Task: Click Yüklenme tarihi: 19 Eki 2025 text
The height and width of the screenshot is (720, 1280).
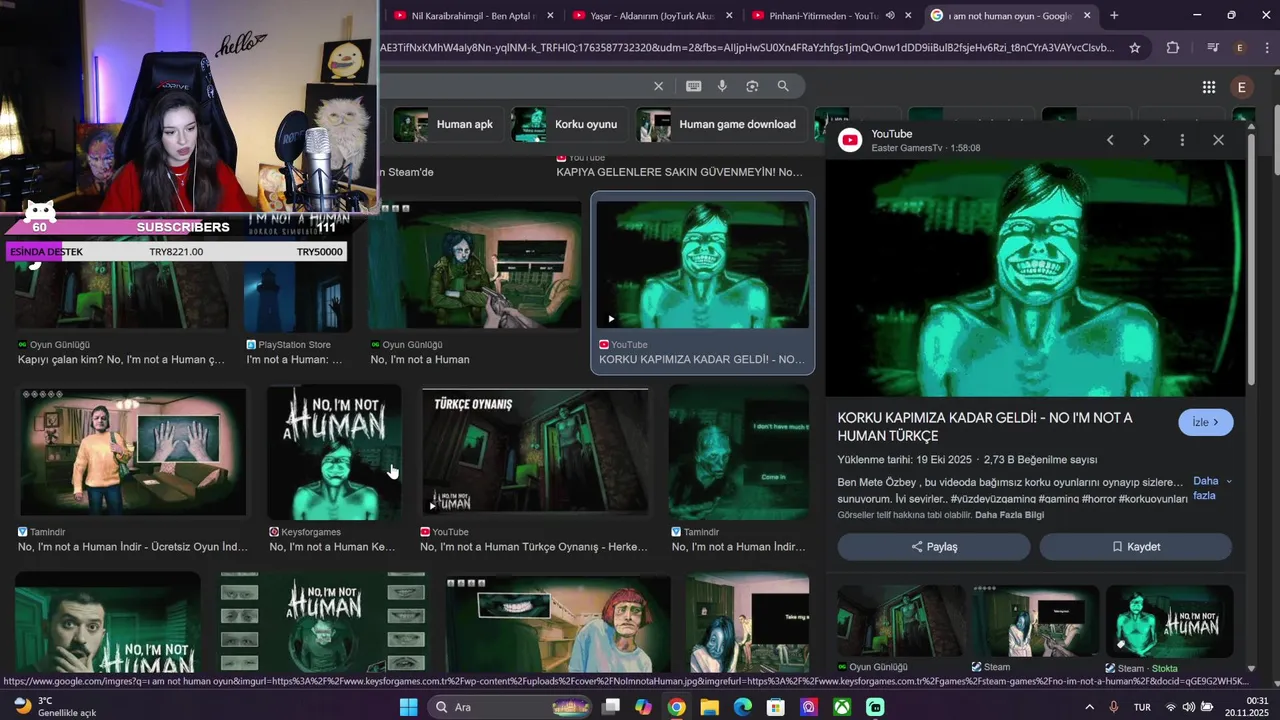Action: (904, 460)
